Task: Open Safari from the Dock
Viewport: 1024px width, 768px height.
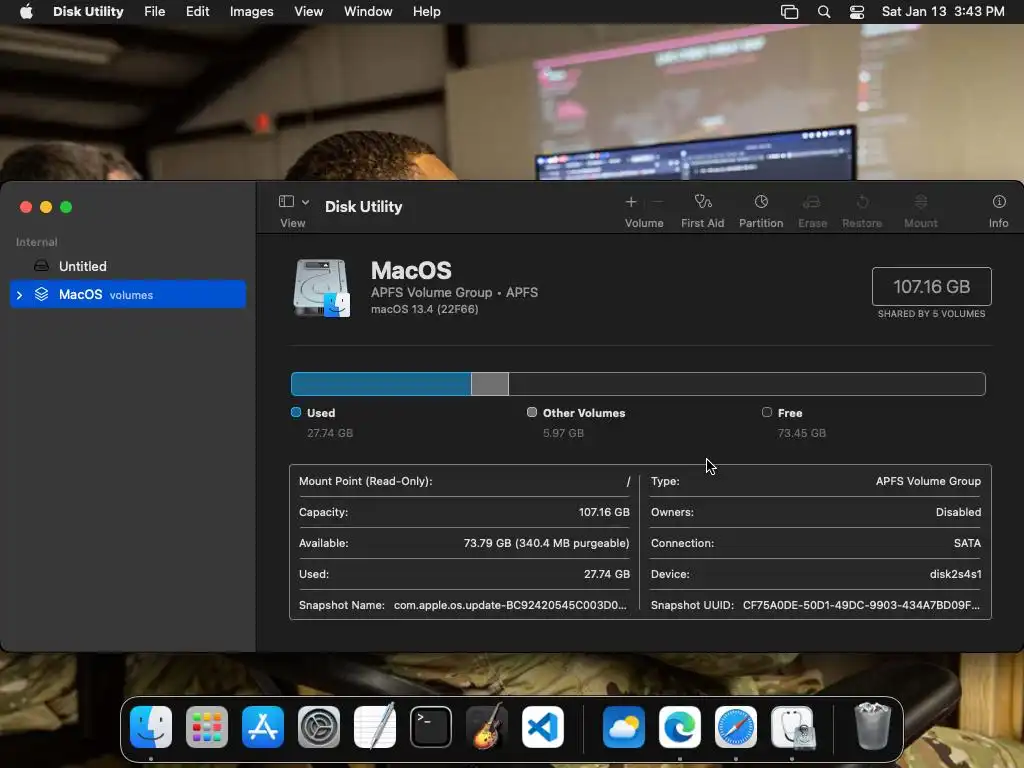Action: [735, 727]
